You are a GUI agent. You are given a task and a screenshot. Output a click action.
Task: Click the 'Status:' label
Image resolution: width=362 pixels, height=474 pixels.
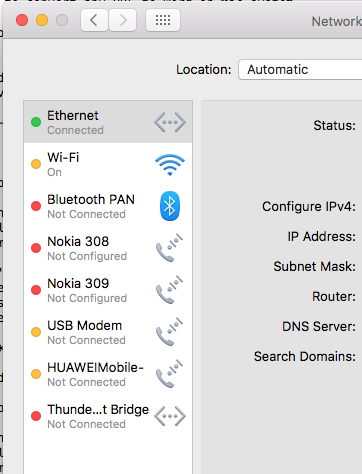pyautogui.click(x=335, y=126)
